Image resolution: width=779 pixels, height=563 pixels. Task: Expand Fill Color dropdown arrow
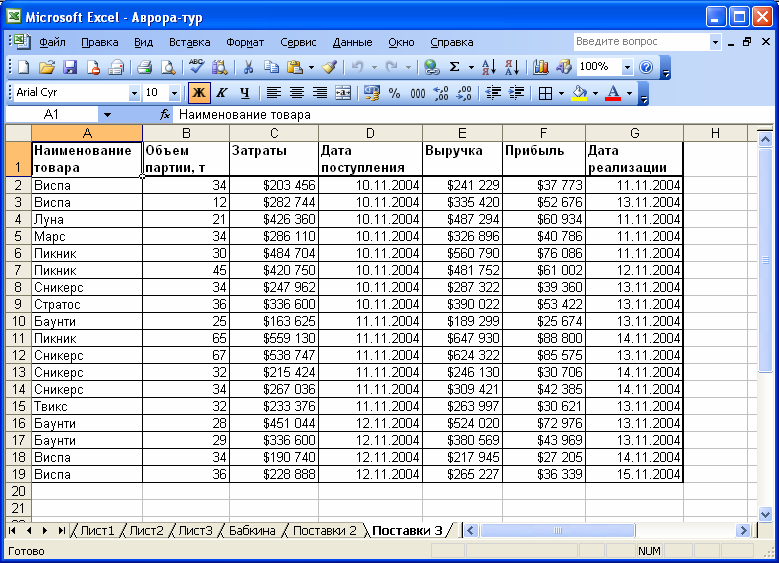[595, 93]
